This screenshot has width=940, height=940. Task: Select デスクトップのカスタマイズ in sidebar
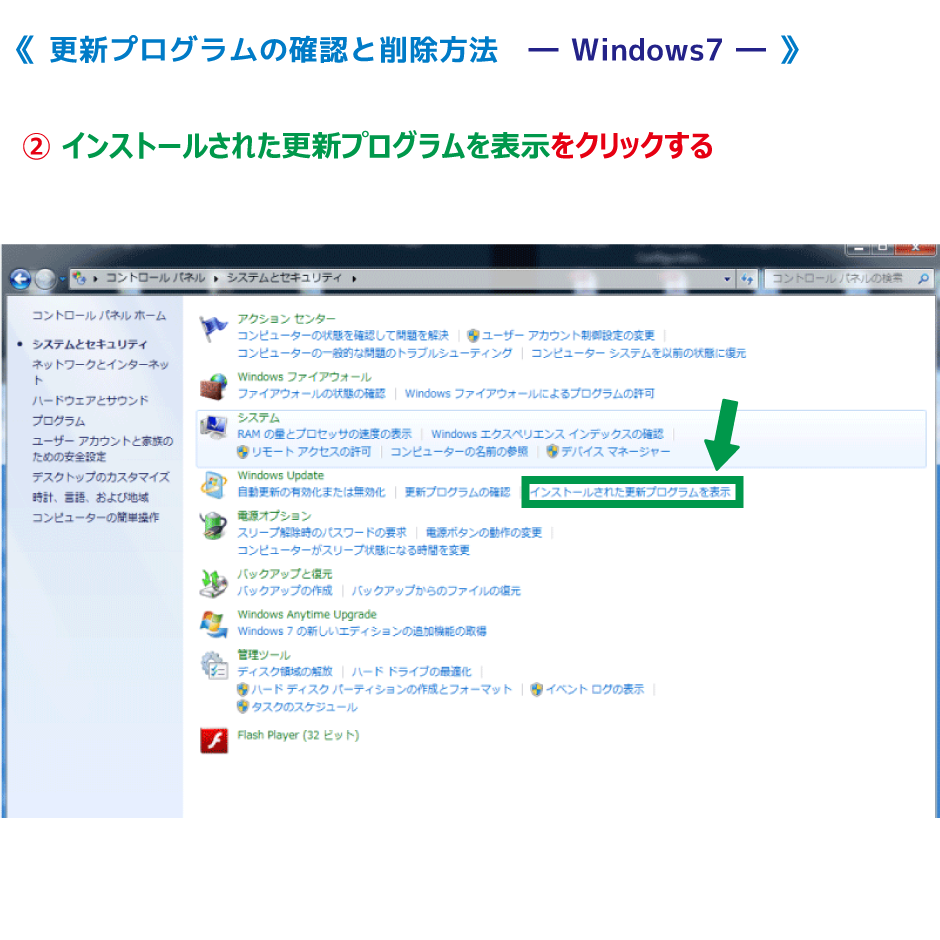pyautogui.click(x=101, y=477)
